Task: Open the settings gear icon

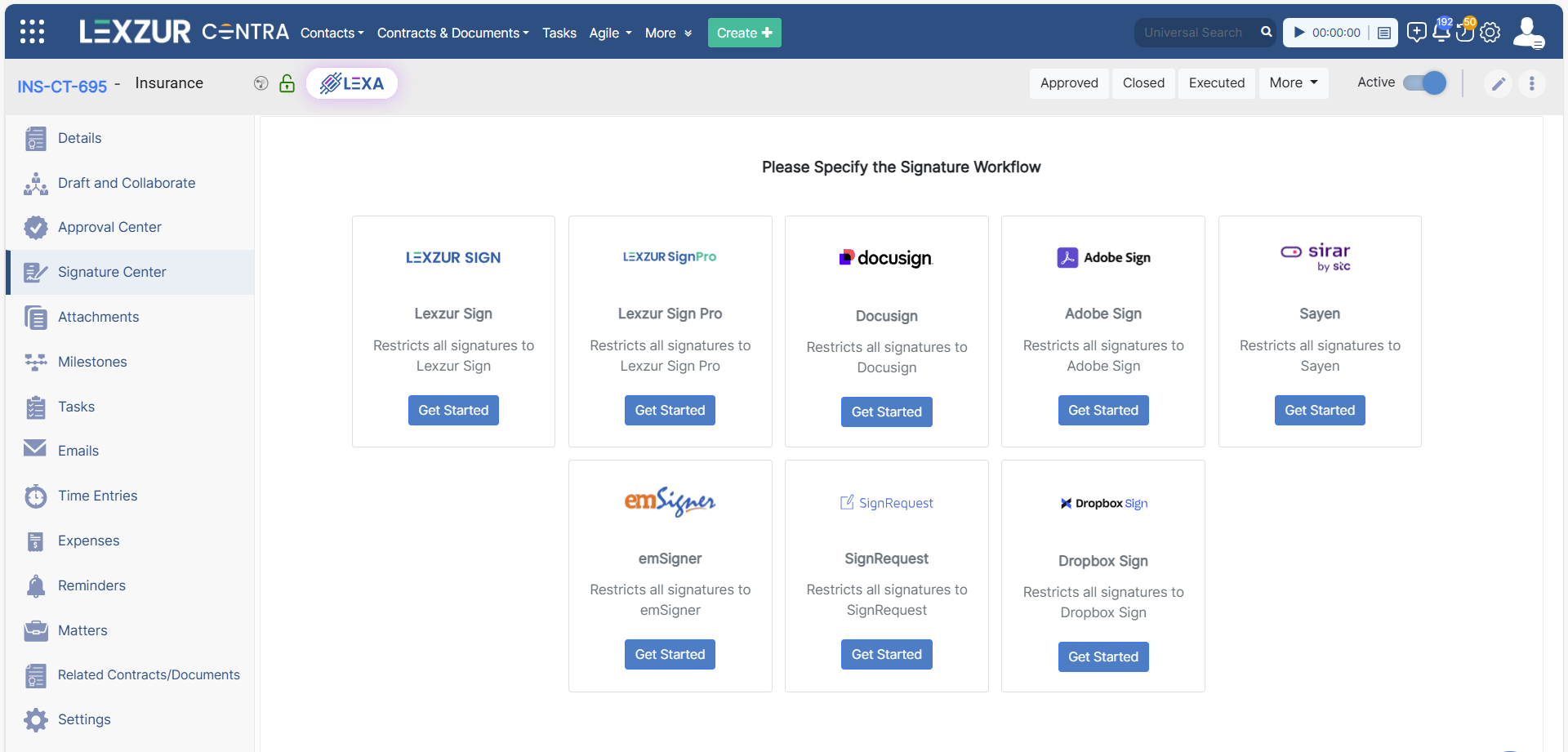Action: (x=1490, y=33)
